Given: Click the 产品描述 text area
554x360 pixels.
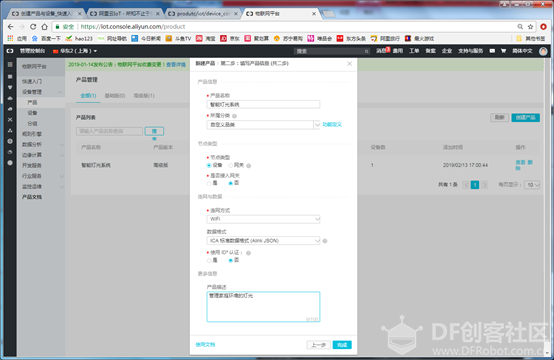Looking at the screenshot, I should coord(263,307).
